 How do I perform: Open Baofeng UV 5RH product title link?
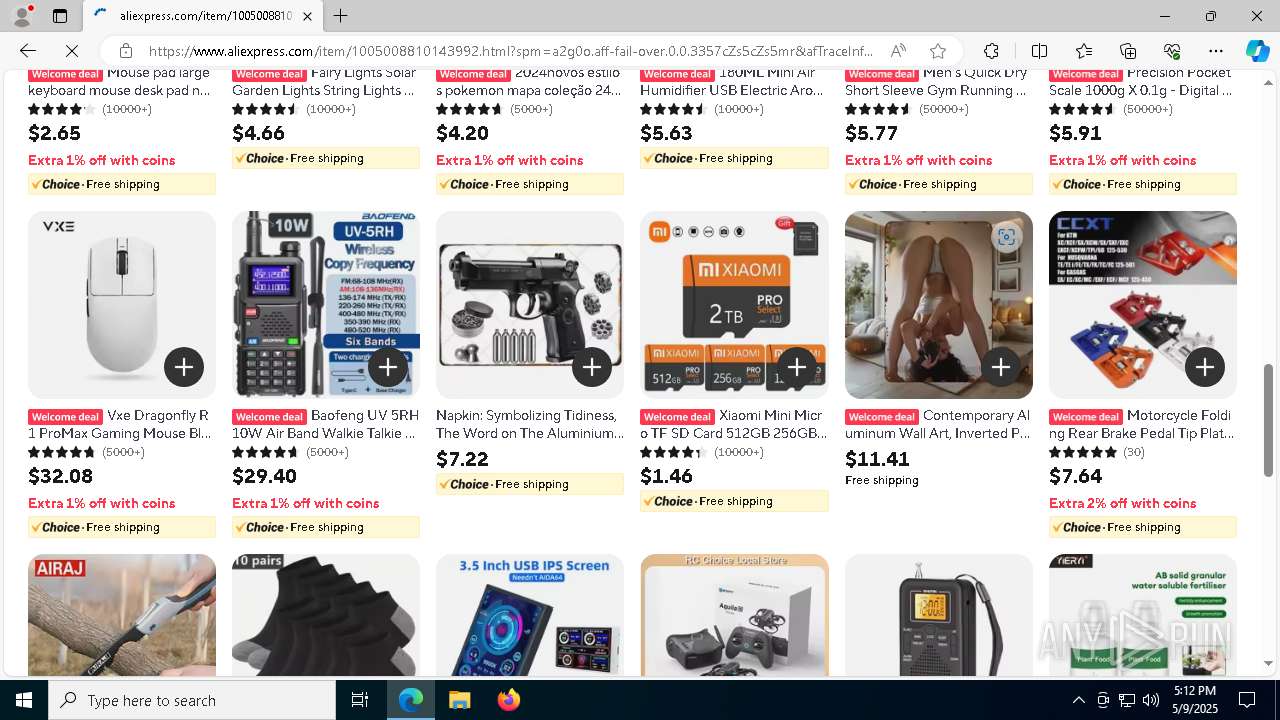click(326, 424)
